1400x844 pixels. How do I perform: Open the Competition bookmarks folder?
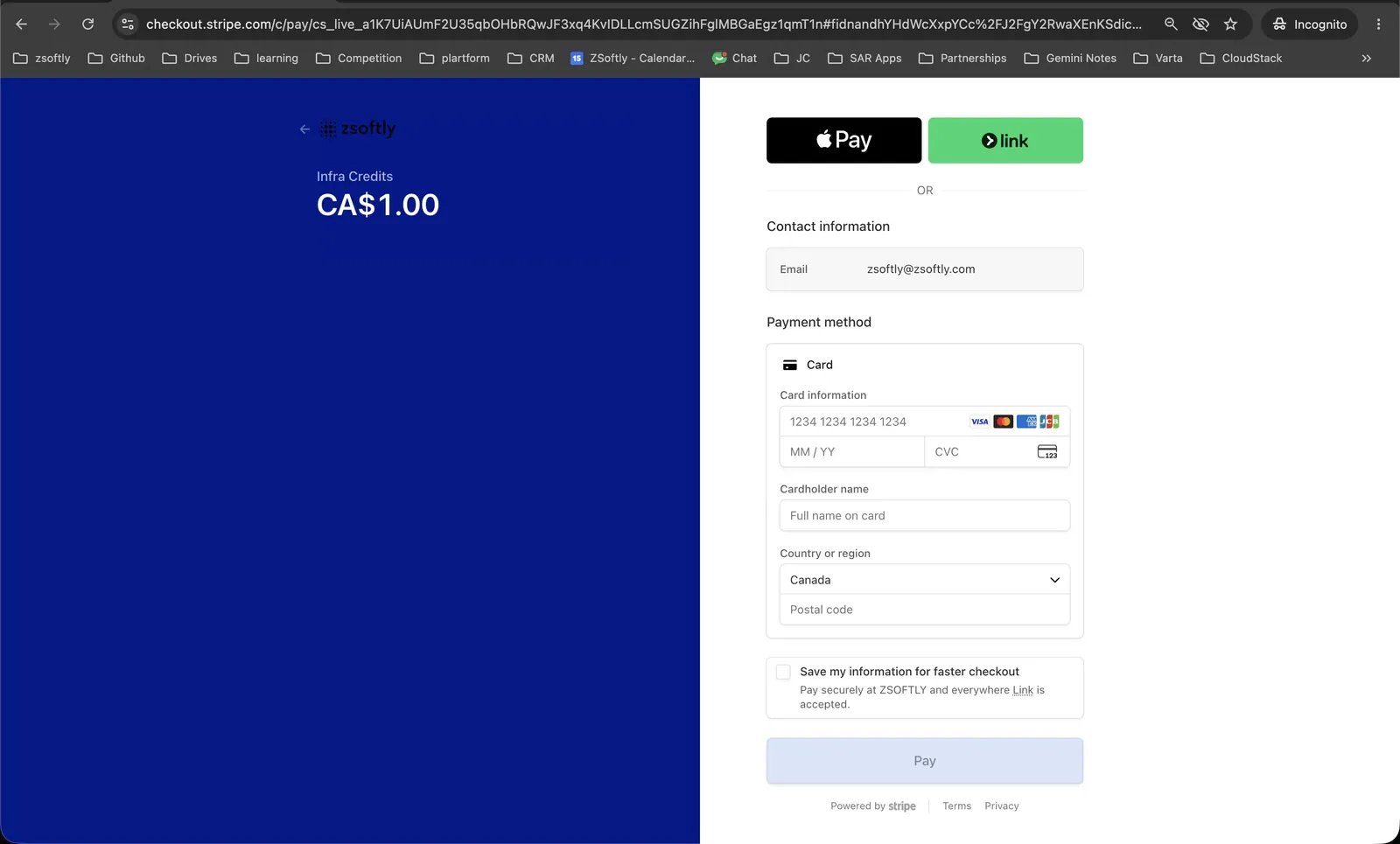tap(359, 59)
